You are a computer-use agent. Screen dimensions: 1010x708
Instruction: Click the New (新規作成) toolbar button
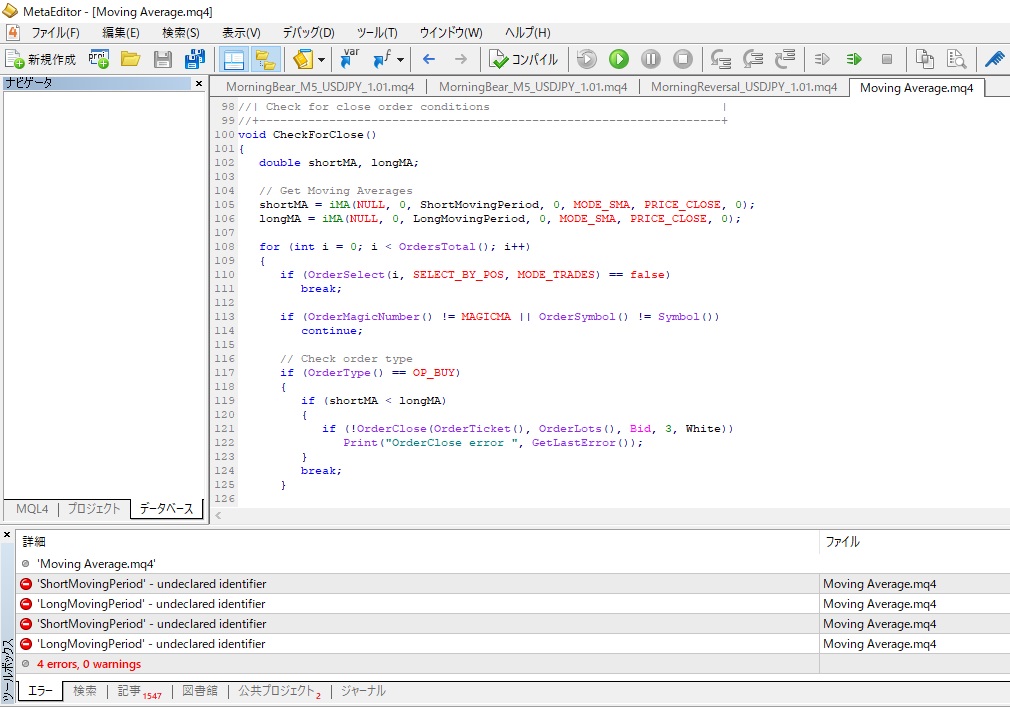click(41, 59)
